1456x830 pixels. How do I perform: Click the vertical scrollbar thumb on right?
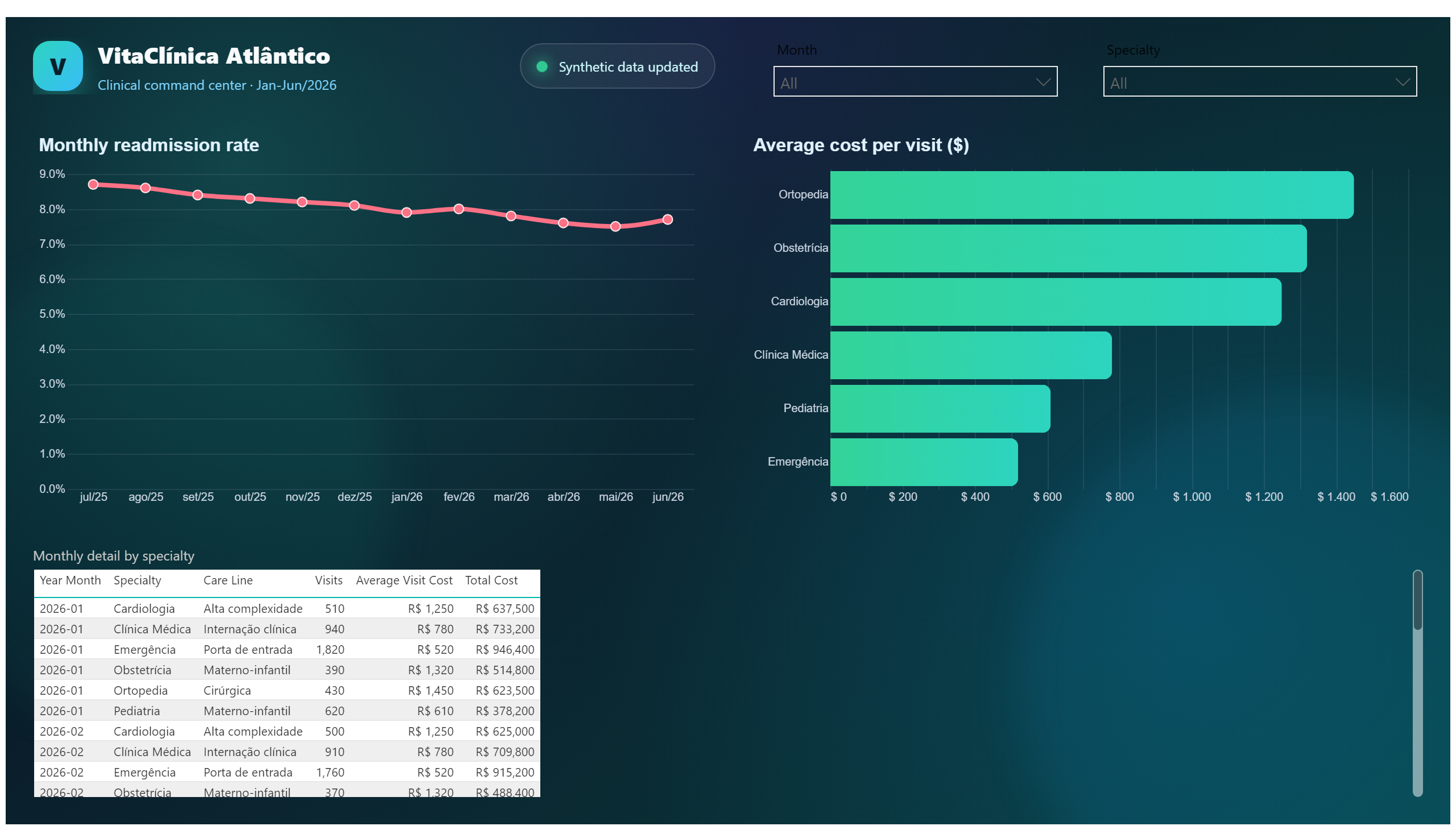(x=1417, y=600)
